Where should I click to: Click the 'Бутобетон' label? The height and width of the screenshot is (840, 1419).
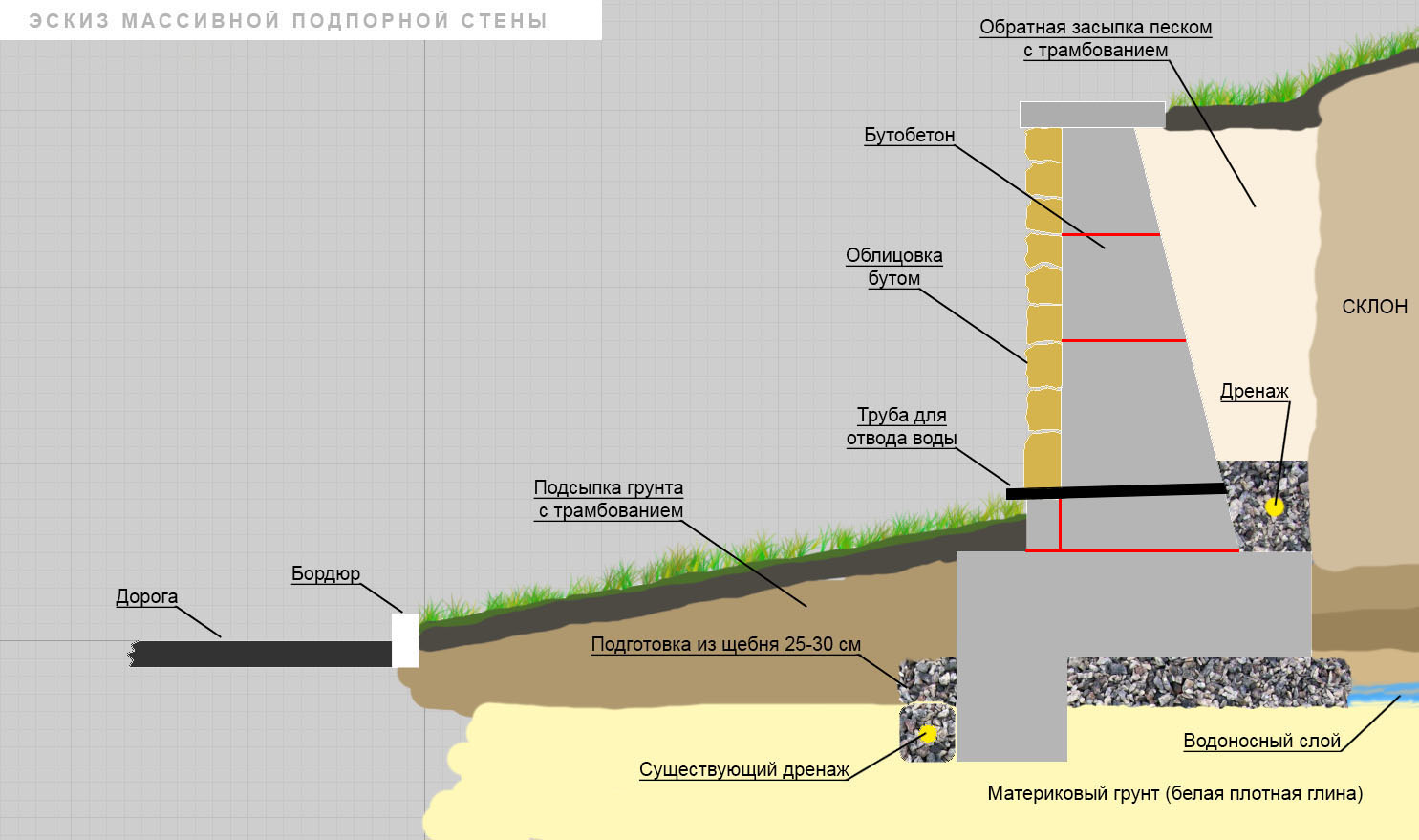click(x=910, y=136)
